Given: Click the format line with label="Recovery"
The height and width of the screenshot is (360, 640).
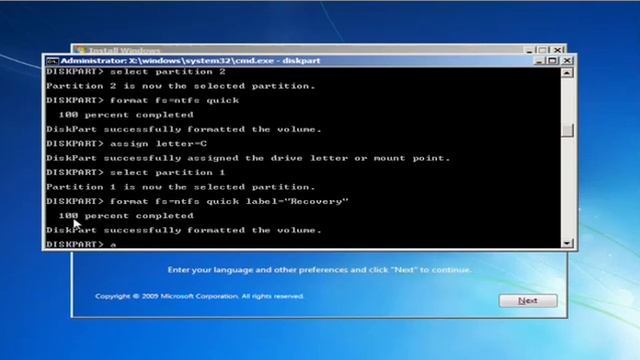Looking at the screenshot, I should point(197,201).
